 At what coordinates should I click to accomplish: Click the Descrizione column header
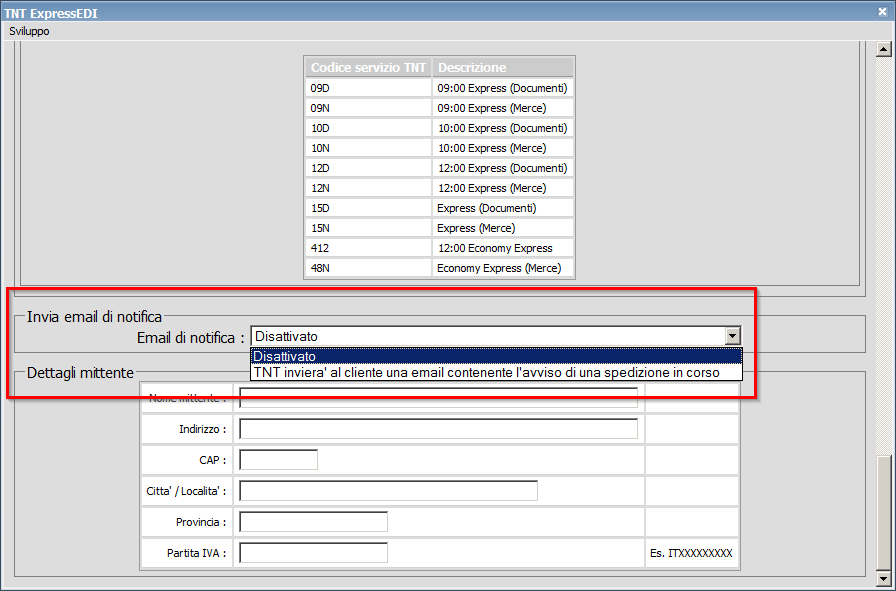[503, 67]
